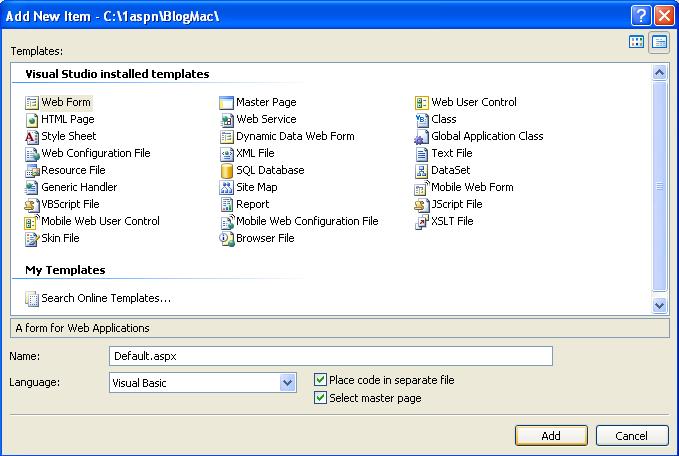Click the template list scroll down arrow
This screenshot has width=679, height=456.
[659, 305]
